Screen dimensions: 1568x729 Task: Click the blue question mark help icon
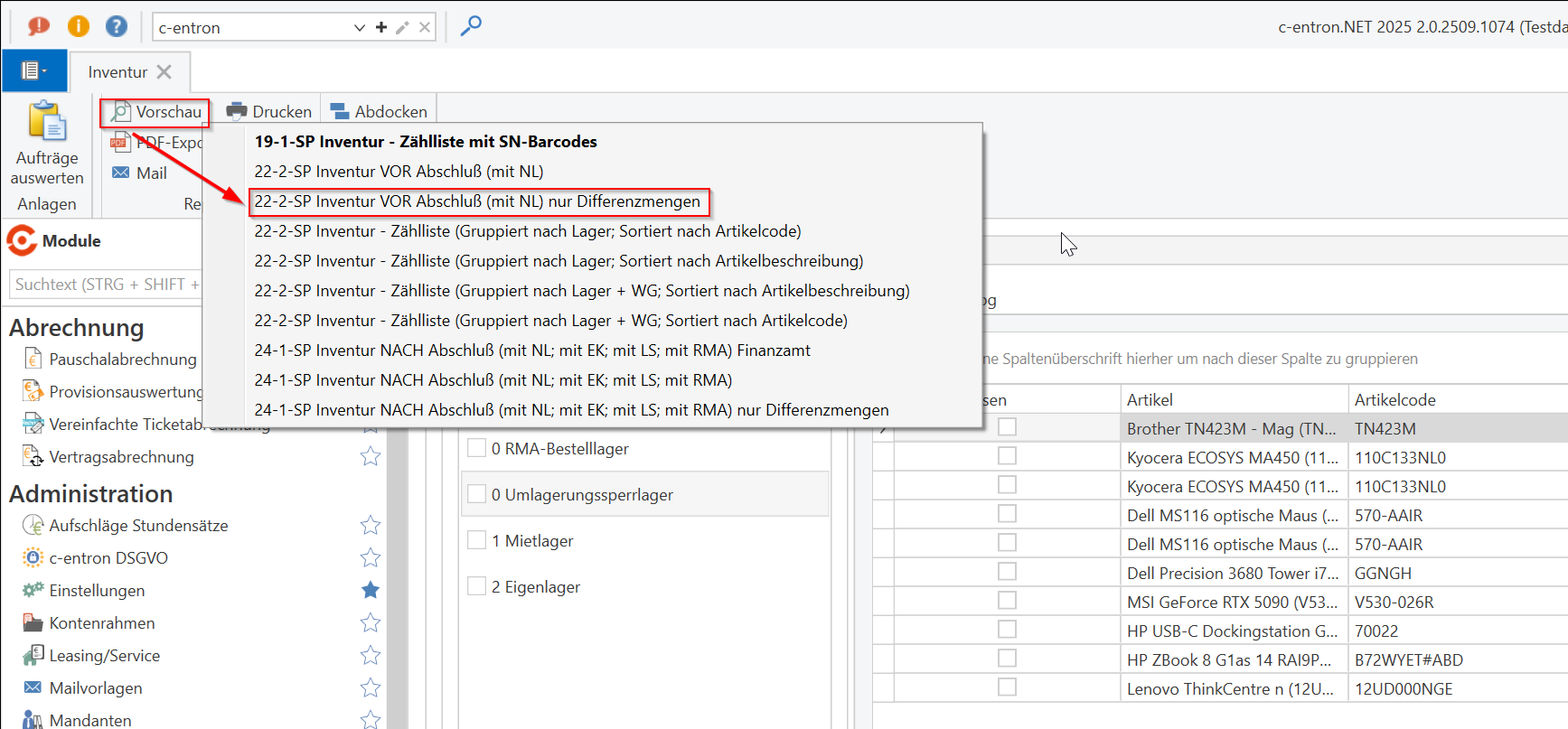point(116,26)
